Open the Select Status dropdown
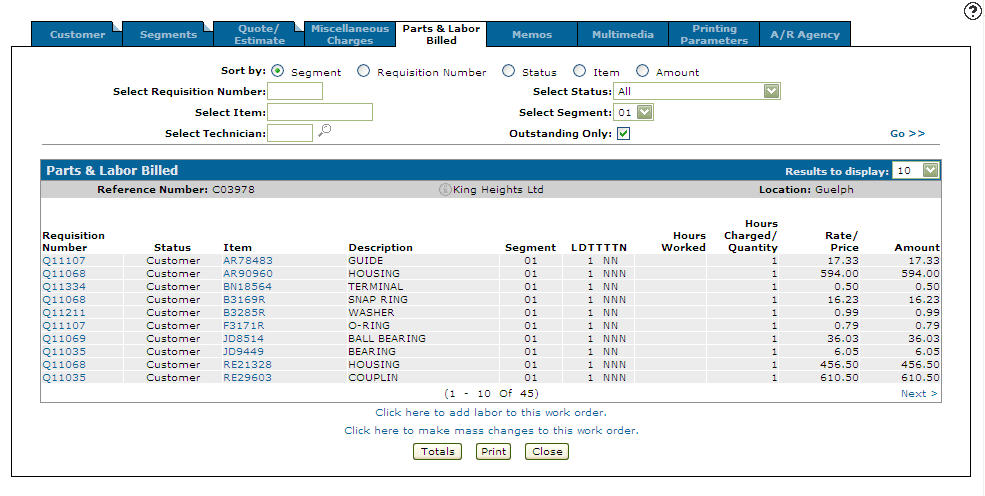Viewport: 985px width, 496px height. pyautogui.click(x=771, y=92)
